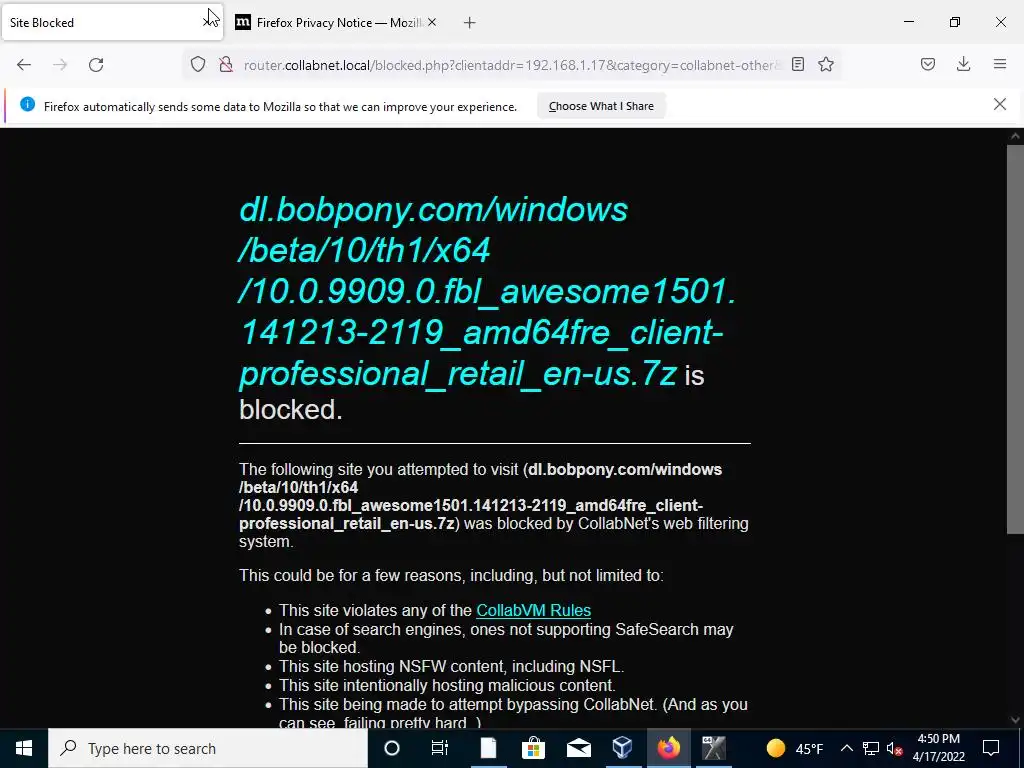
Task: Reload the current page
Action: click(96, 65)
